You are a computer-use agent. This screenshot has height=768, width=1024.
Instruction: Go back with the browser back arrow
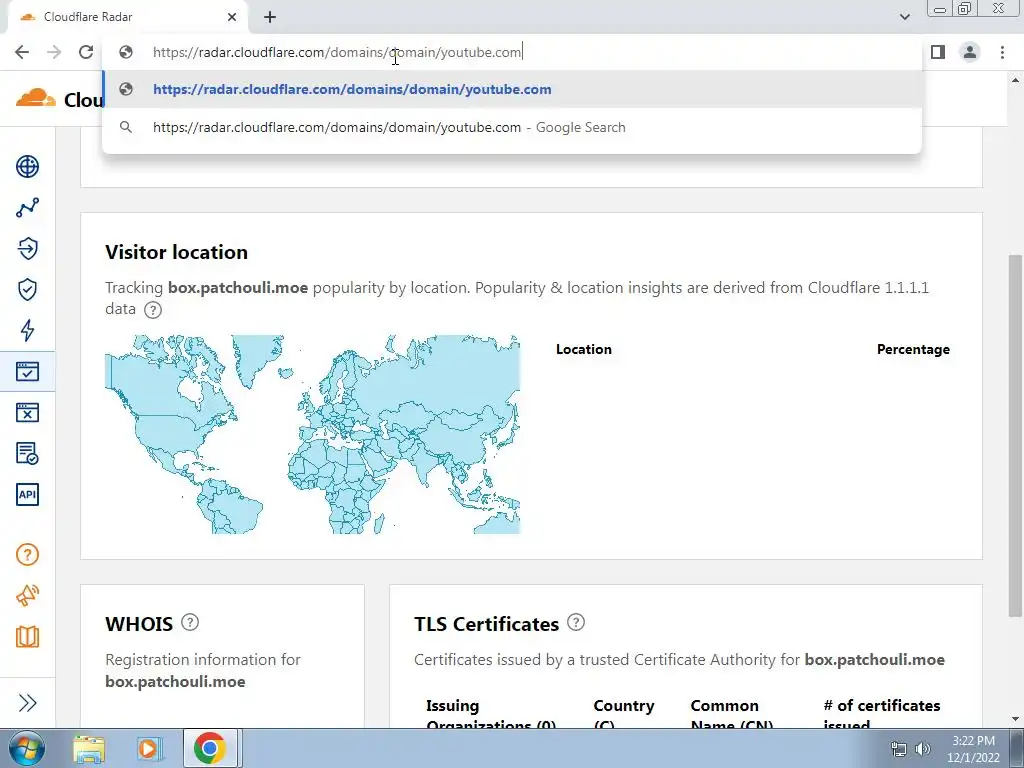pyautogui.click(x=22, y=52)
